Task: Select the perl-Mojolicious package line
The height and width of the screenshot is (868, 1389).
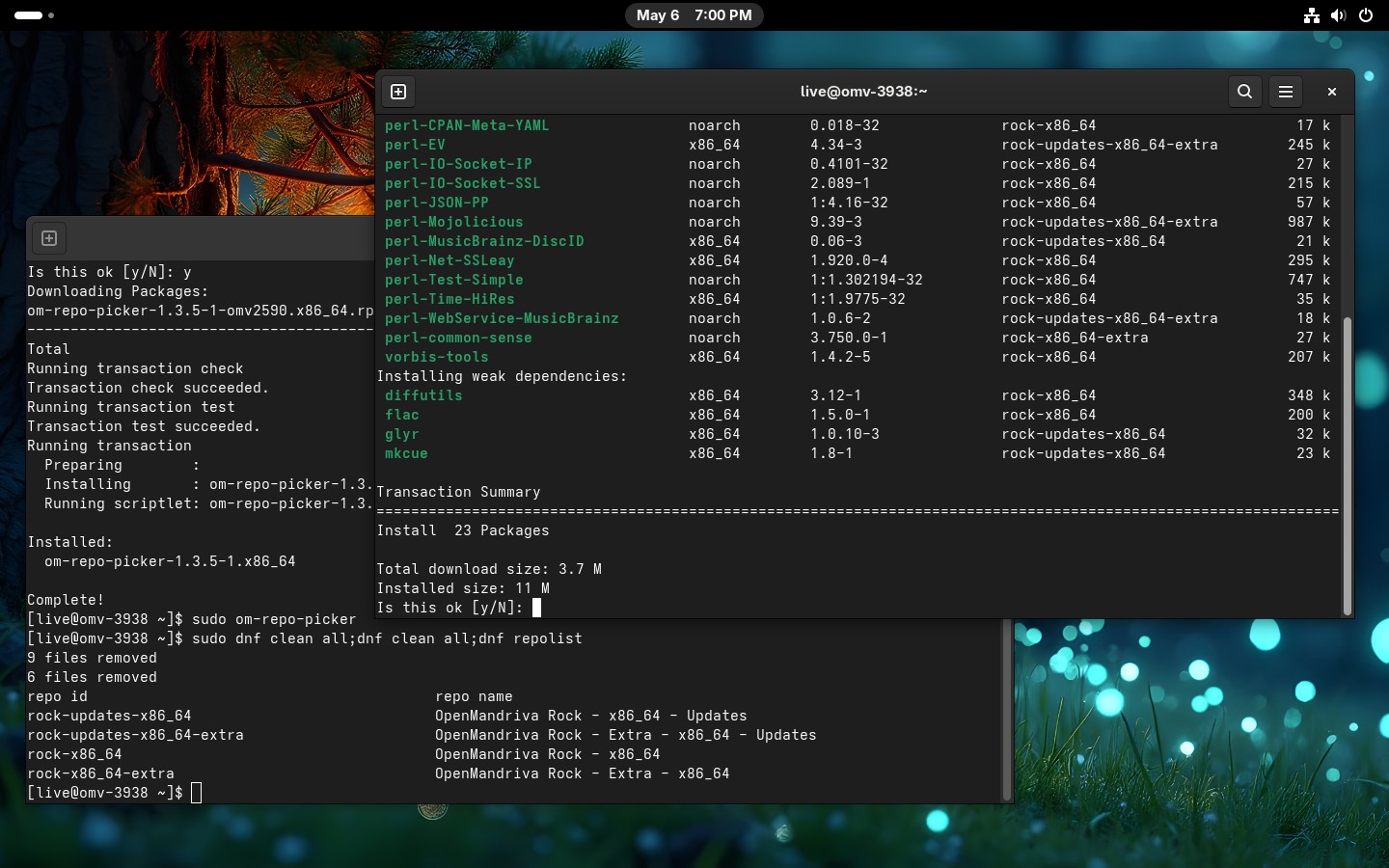Action: tap(857, 222)
